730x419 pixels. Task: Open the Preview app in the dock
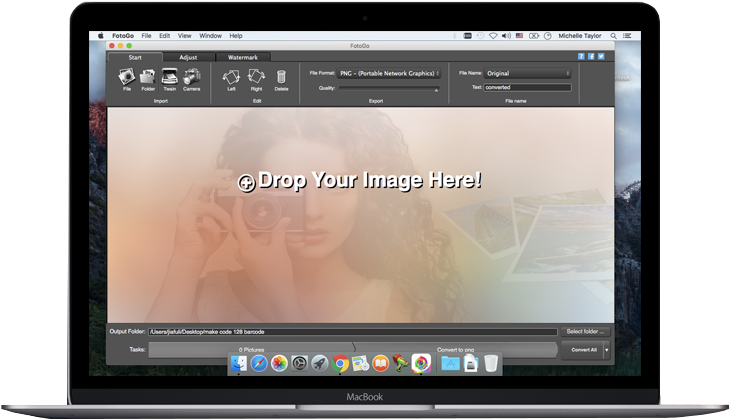tap(360, 363)
